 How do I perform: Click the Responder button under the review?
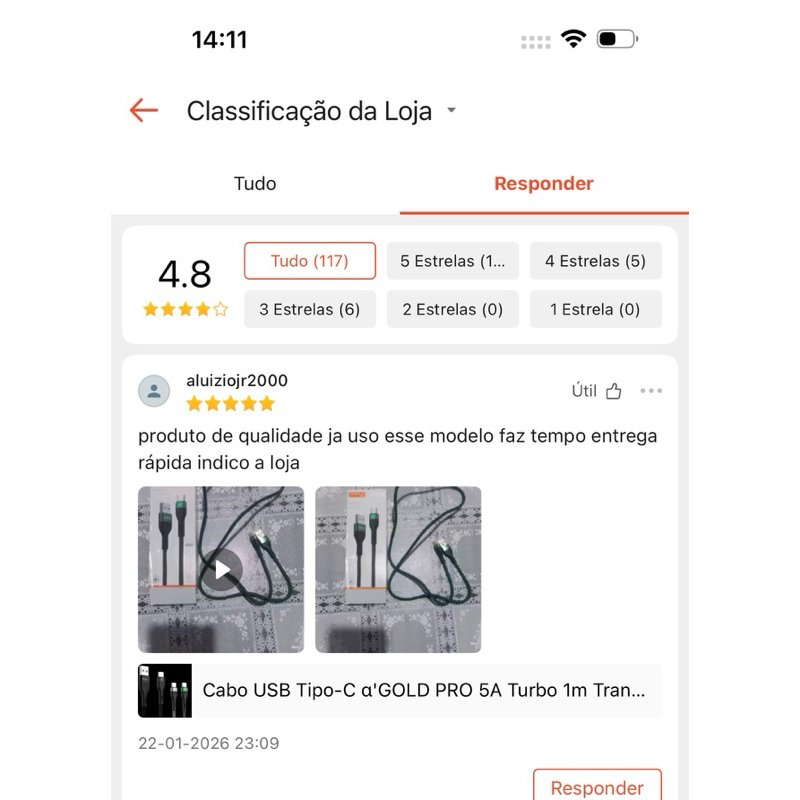point(597,786)
